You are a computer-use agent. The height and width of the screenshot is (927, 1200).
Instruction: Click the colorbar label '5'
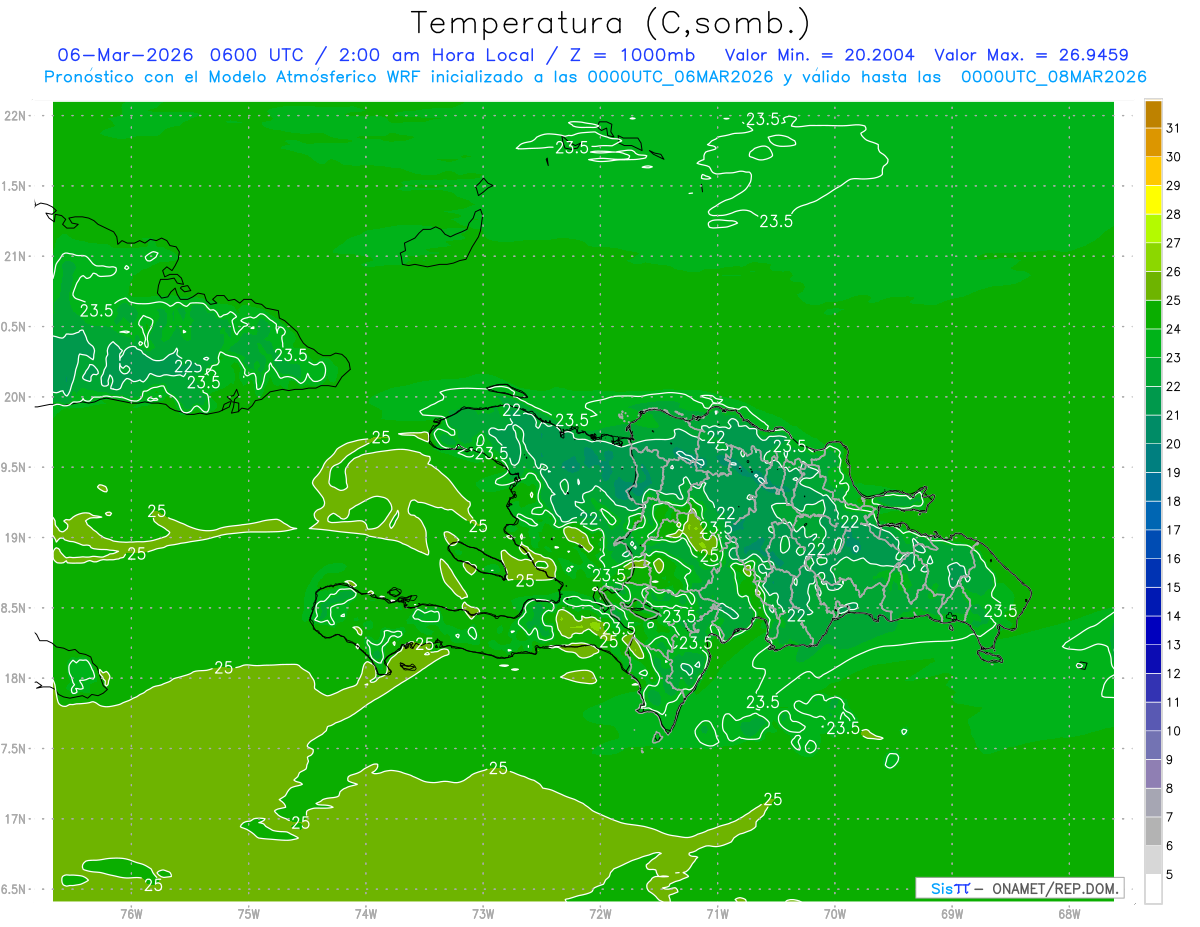click(1170, 874)
